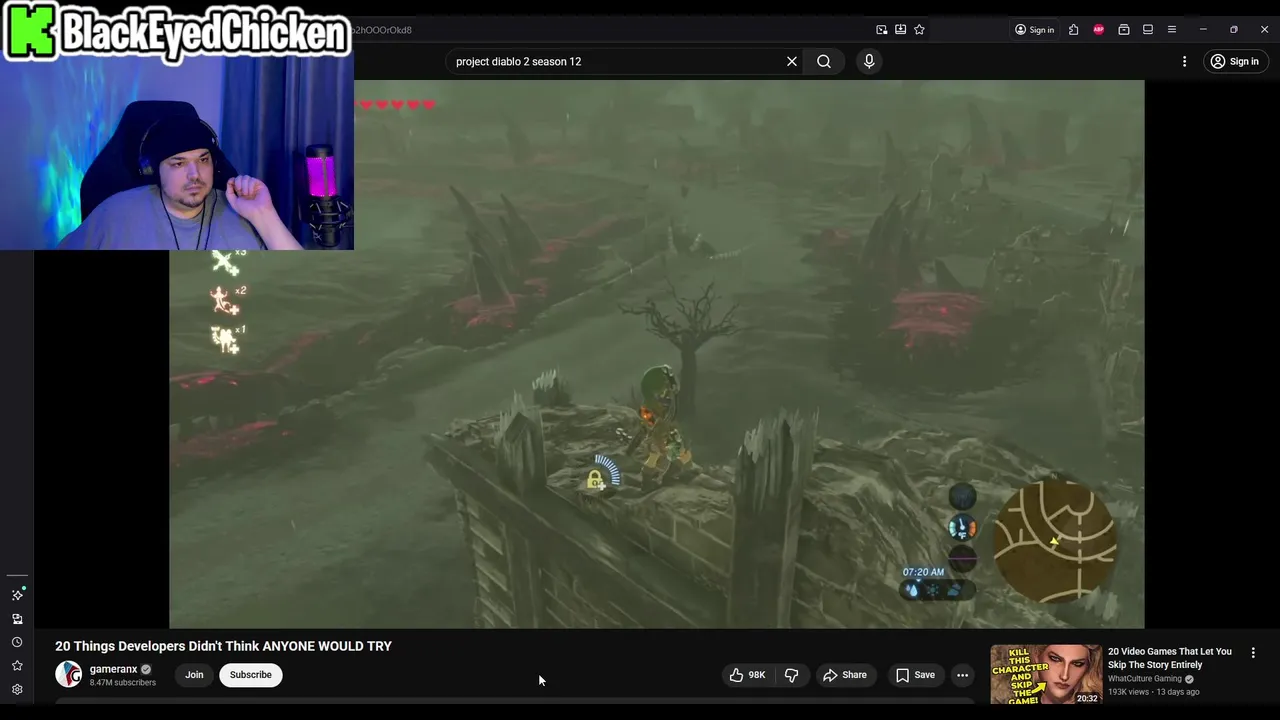Bookmark page with star icon

(x=919, y=30)
